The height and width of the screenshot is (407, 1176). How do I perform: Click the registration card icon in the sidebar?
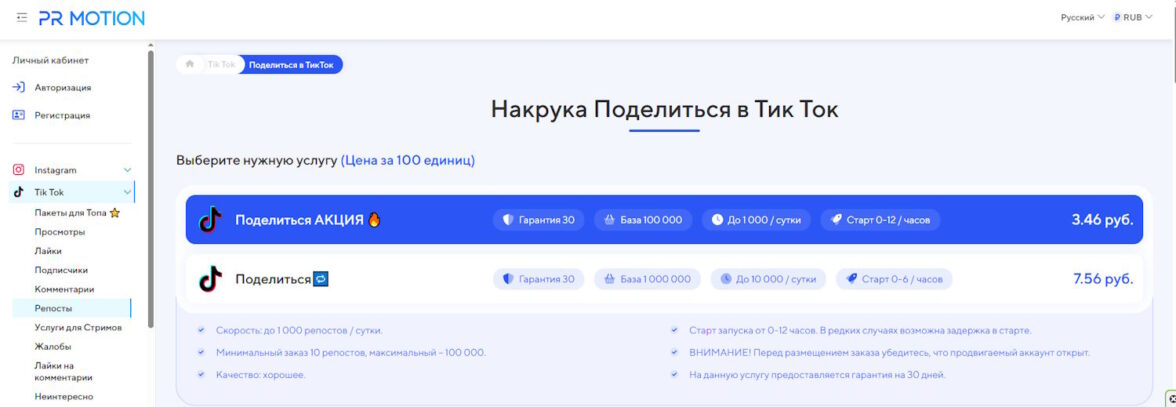pyautogui.click(x=18, y=115)
